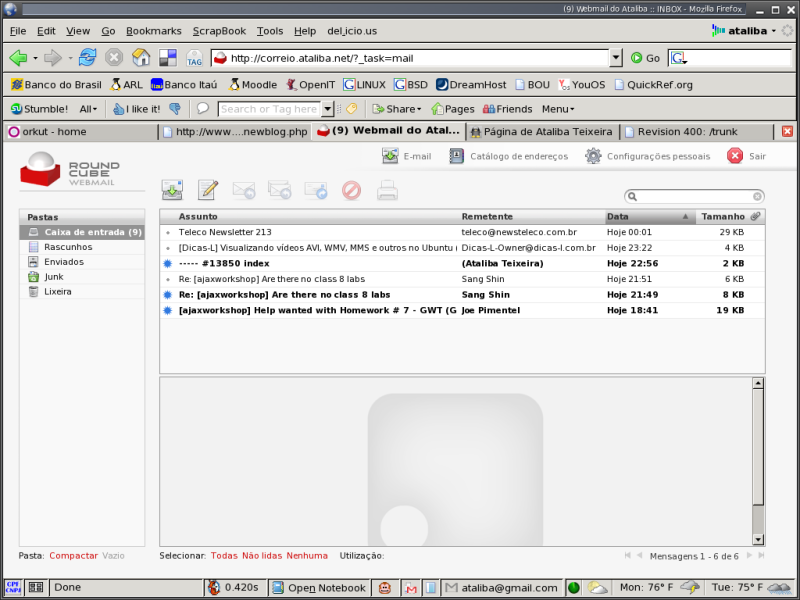Viewport: 800px width, 600px height.
Task: Click the attachment paperclip column icon
Action: [756, 216]
